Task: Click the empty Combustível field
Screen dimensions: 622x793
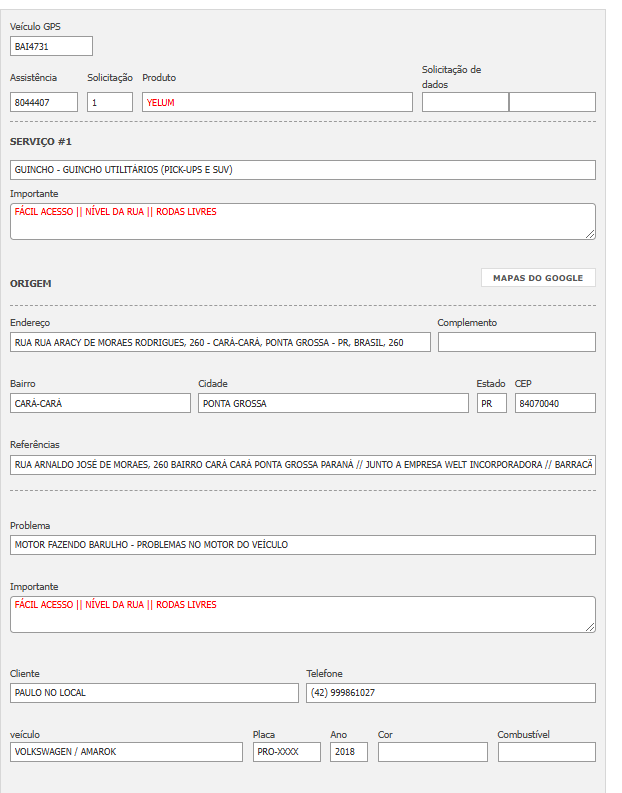Action: [546, 752]
